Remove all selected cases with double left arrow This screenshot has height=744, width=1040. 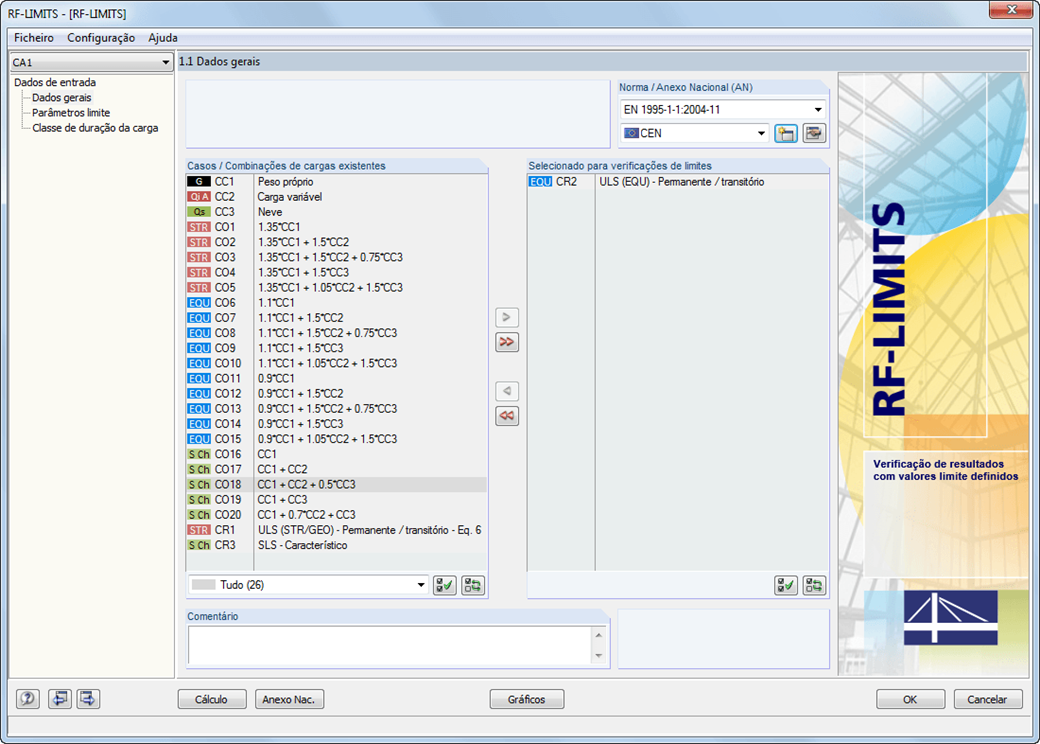coord(507,416)
